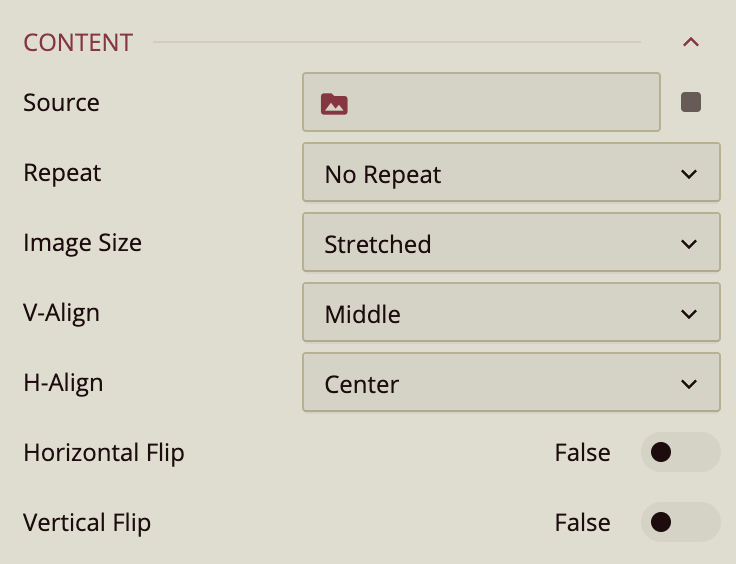Image resolution: width=736 pixels, height=564 pixels.
Task: Click the False value beside Horizontal Flip
Action: [x=582, y=452]
